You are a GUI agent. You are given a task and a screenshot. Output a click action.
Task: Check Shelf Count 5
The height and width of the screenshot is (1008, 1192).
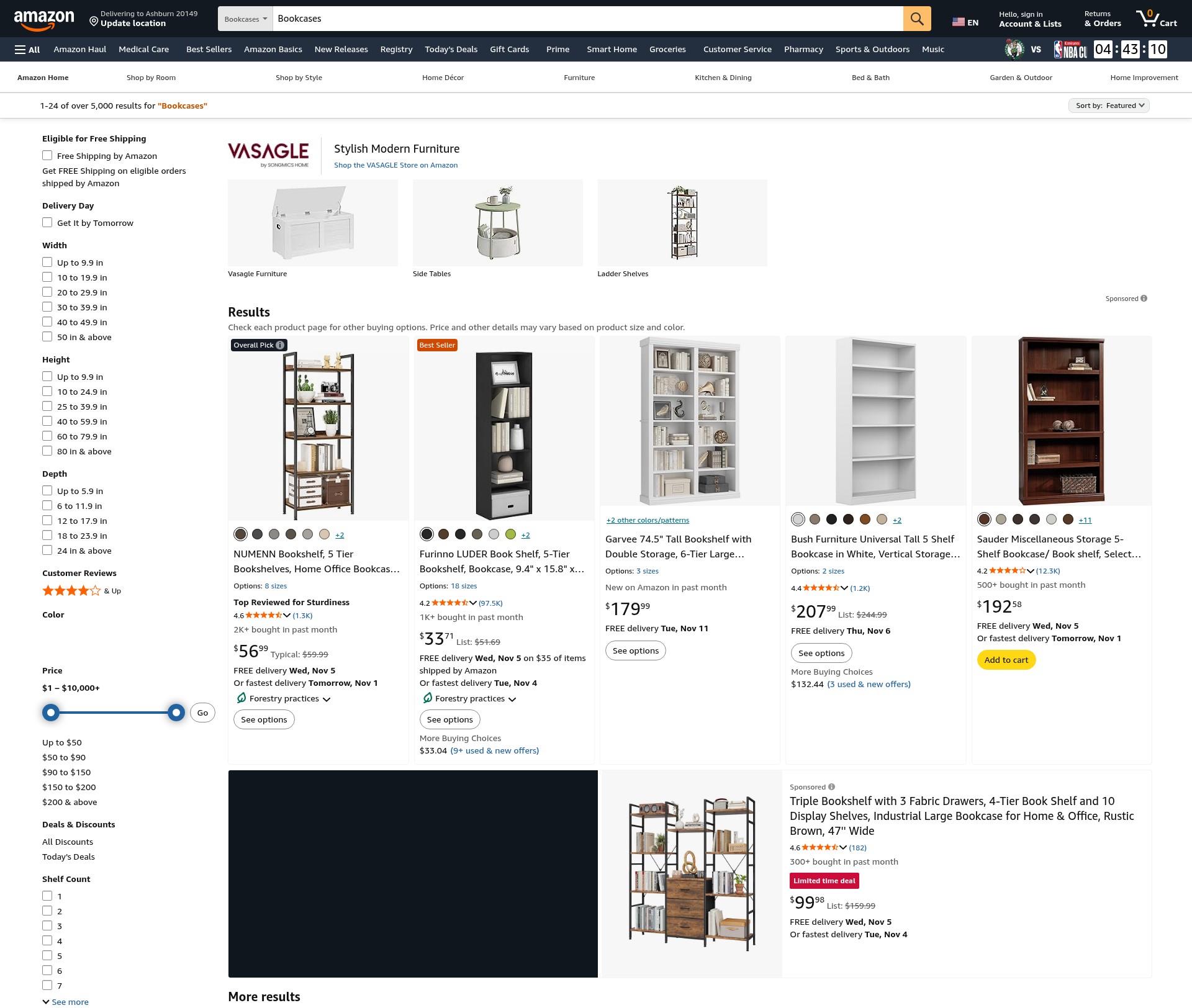[x=47, y=956]
